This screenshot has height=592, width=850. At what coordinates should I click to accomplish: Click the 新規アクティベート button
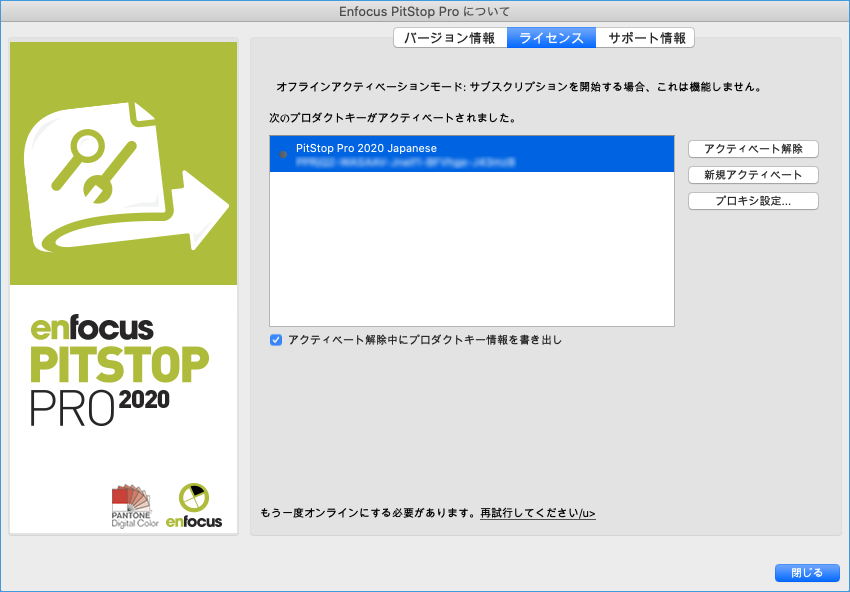(753, 175)
